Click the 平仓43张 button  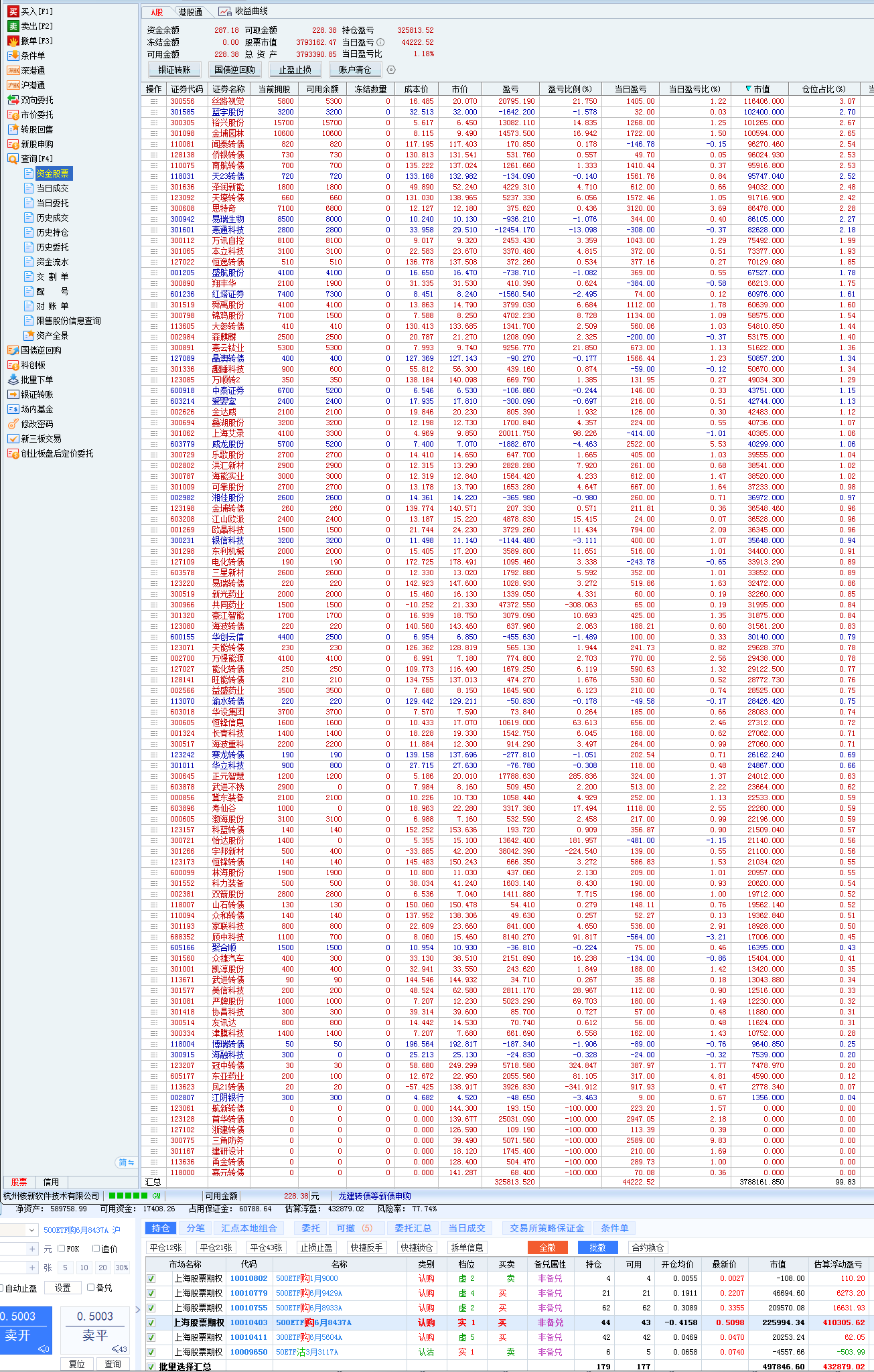click(267, 1247)
